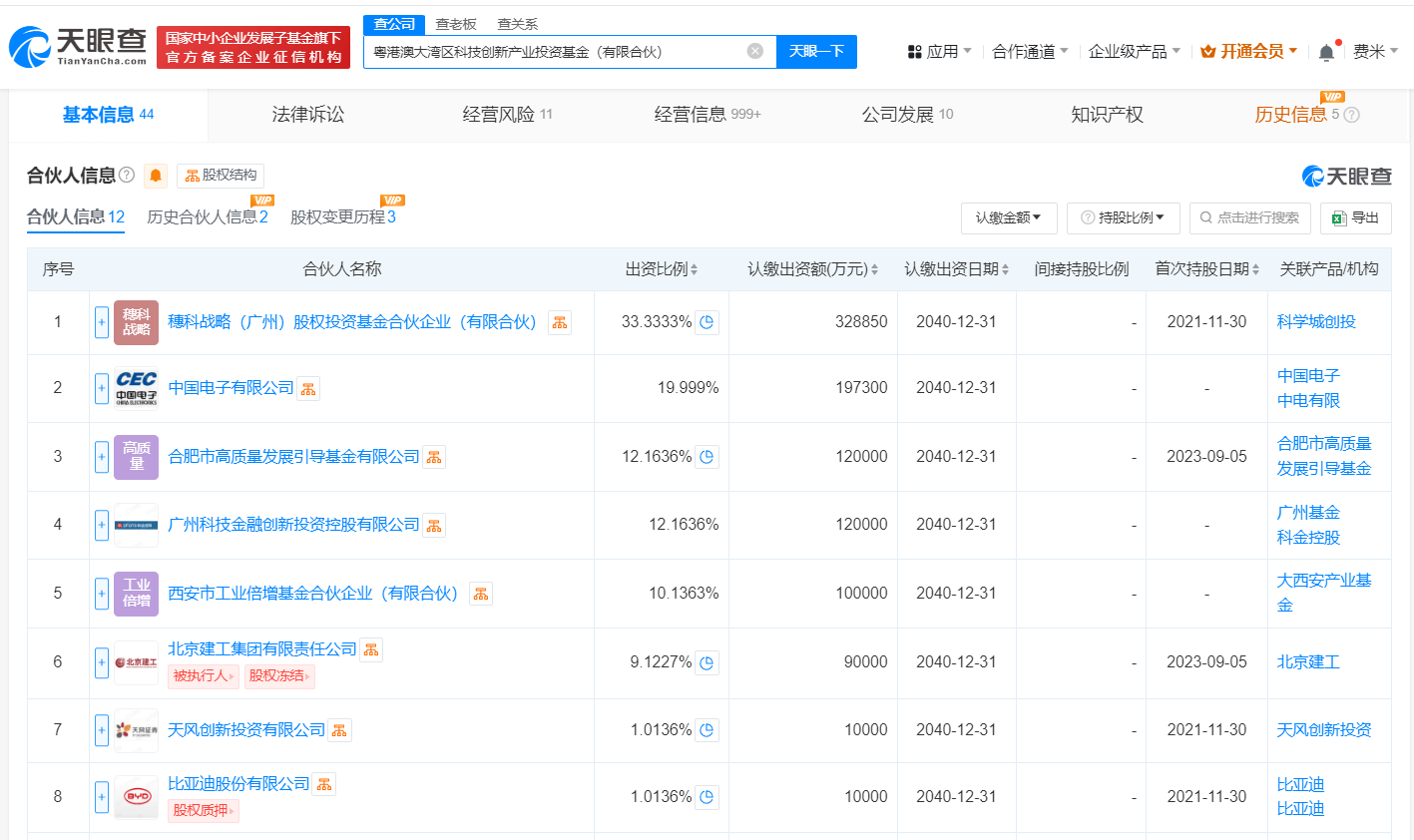The image size is (1414, 840).
Task: Open pie chart icon next to 33.3333%
Action: [x=707, y=322]
